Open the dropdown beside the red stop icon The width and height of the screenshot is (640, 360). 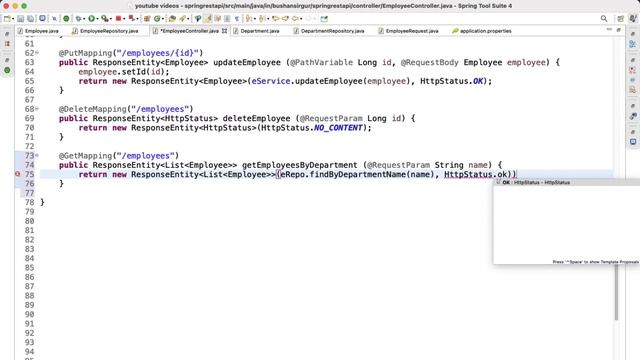coord(124,19)
